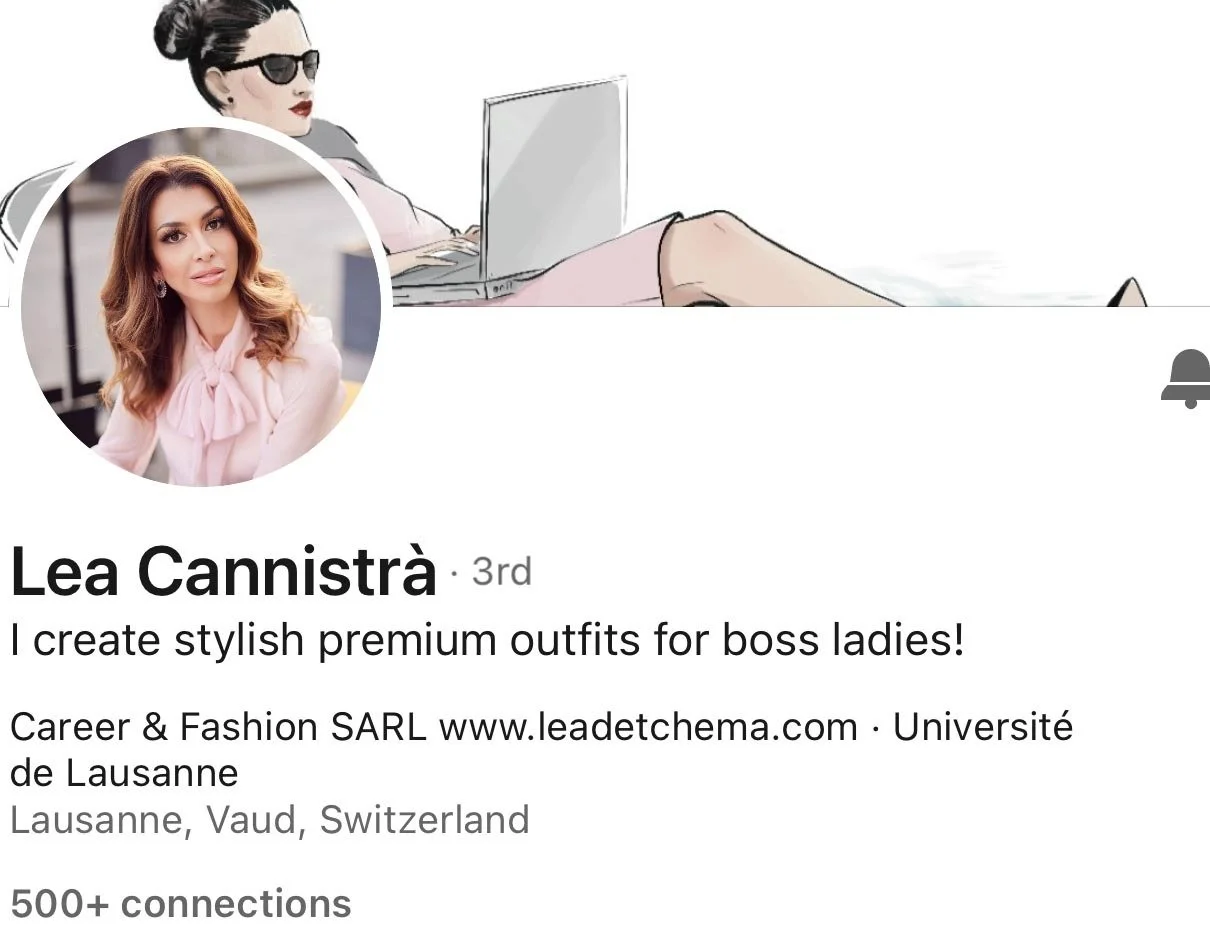
Task: Click the name Lea Cannistrà
Action: coord(223,572)
